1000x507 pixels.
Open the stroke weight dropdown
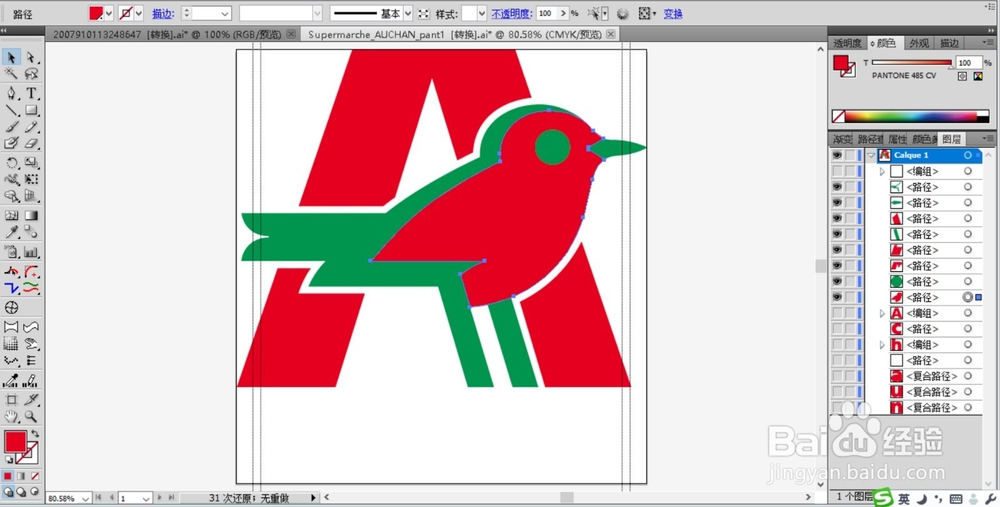point(224,13)
